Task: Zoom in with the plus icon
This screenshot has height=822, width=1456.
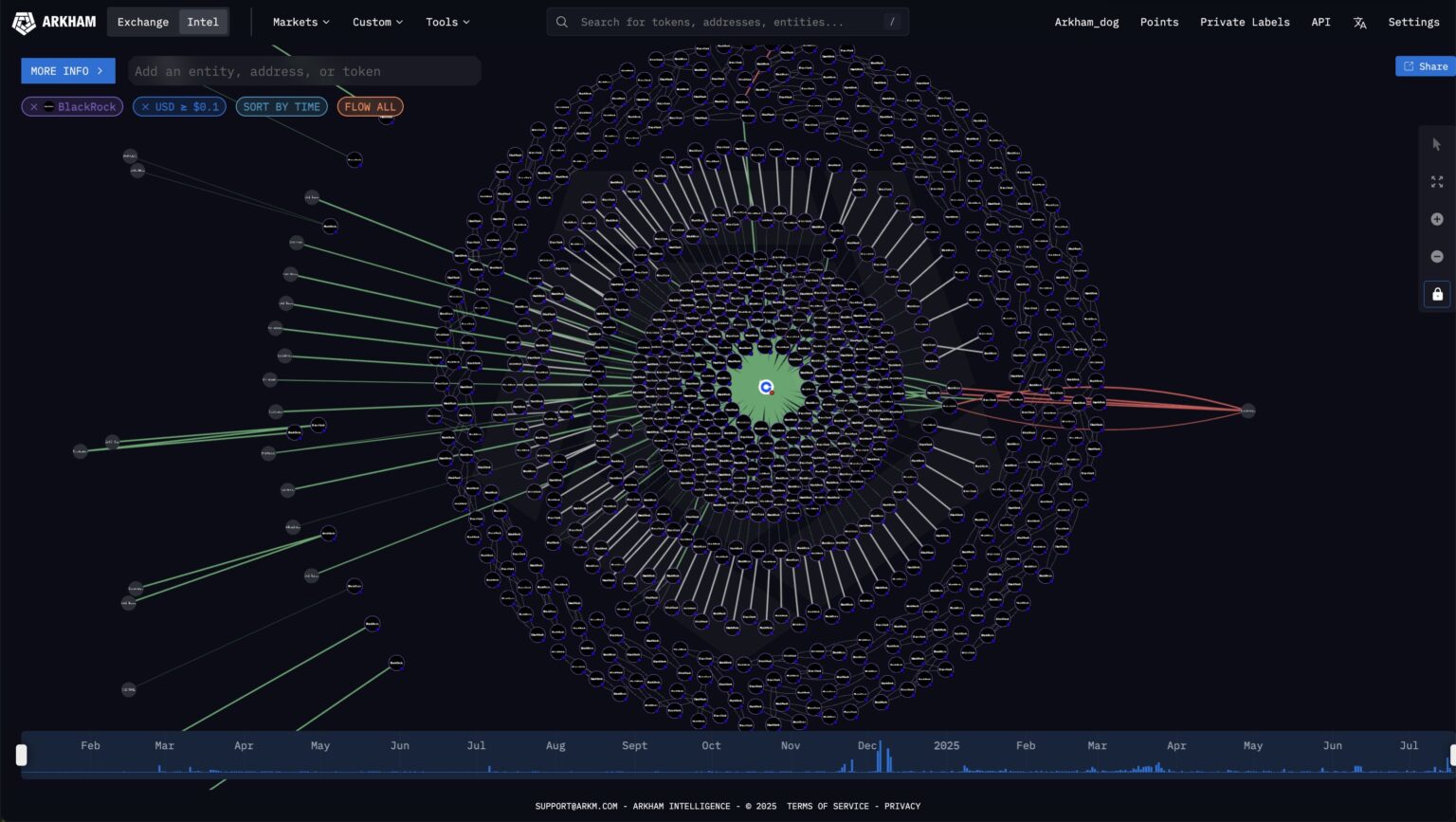Action: (1437, 219)
